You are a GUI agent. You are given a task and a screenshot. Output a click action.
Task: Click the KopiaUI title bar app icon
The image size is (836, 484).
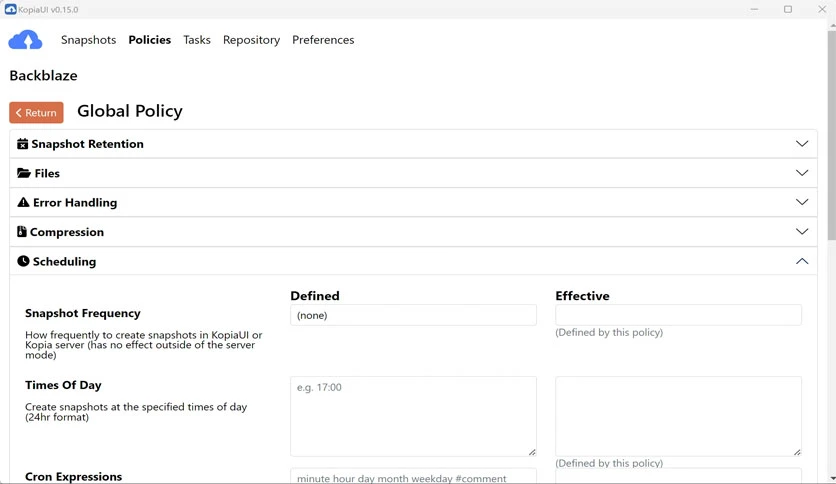10,9
